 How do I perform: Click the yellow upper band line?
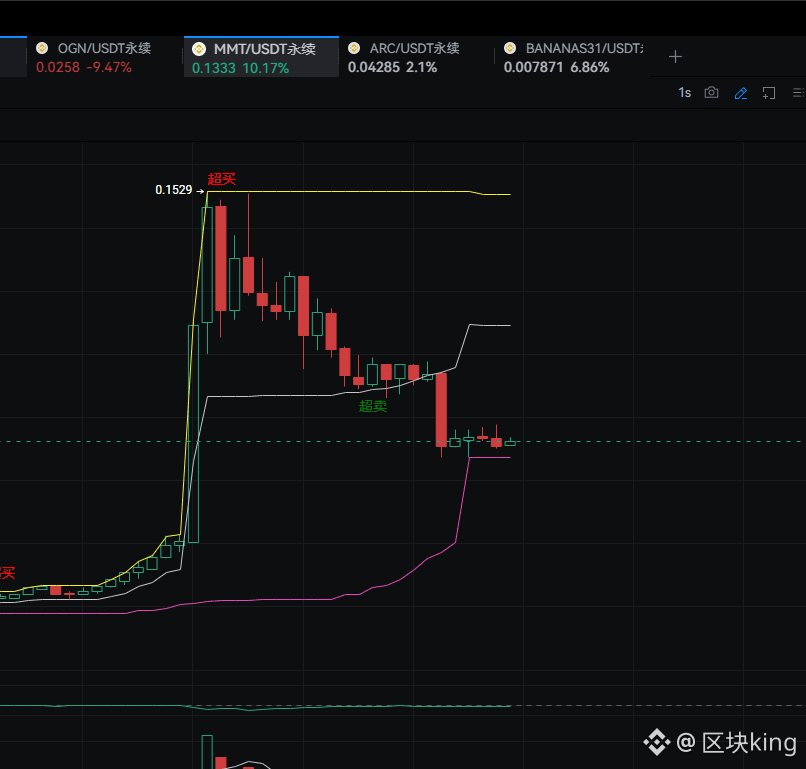(x=339, y=192)
